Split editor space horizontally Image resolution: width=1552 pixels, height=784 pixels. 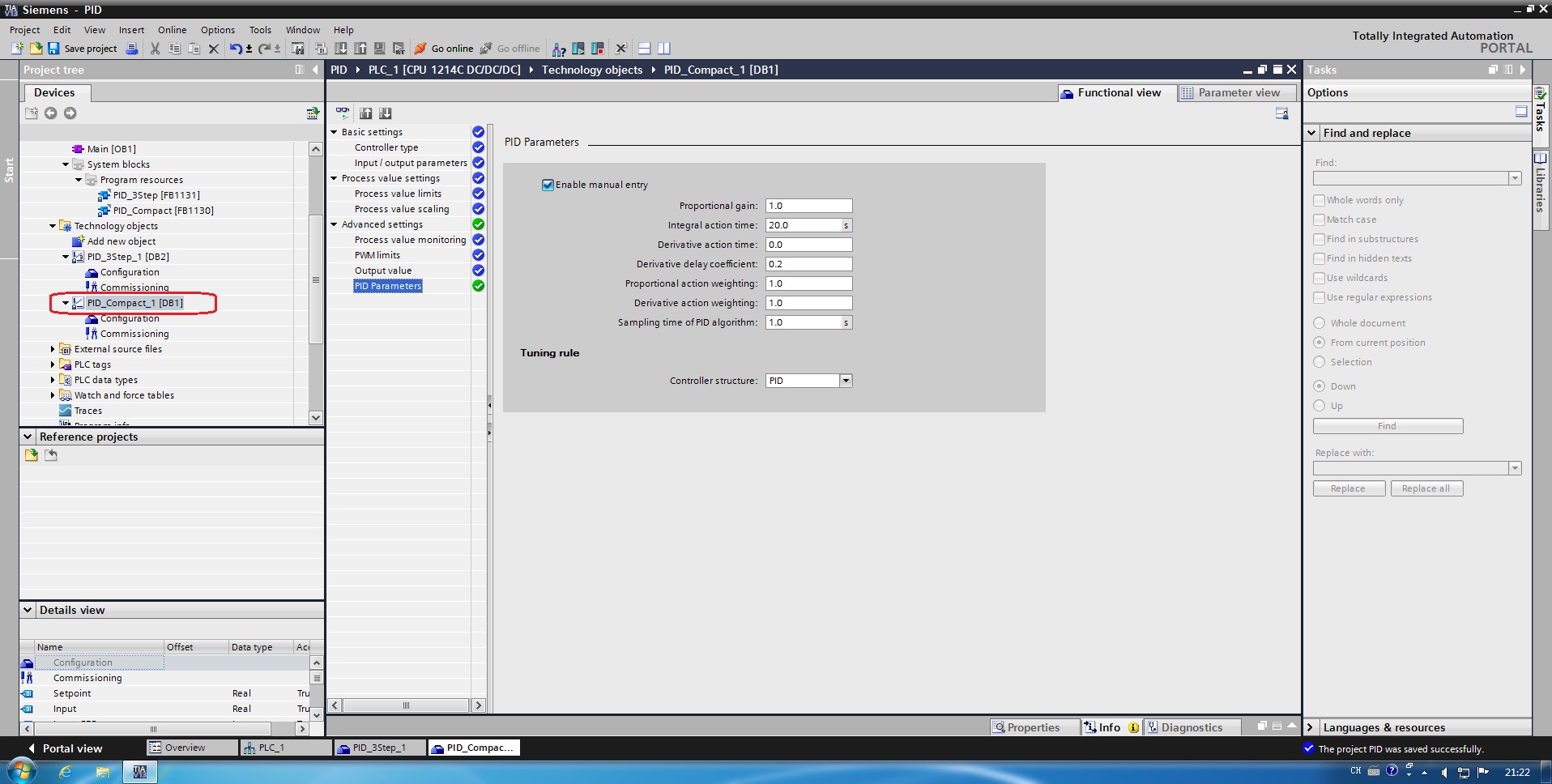tap(645, 49)
